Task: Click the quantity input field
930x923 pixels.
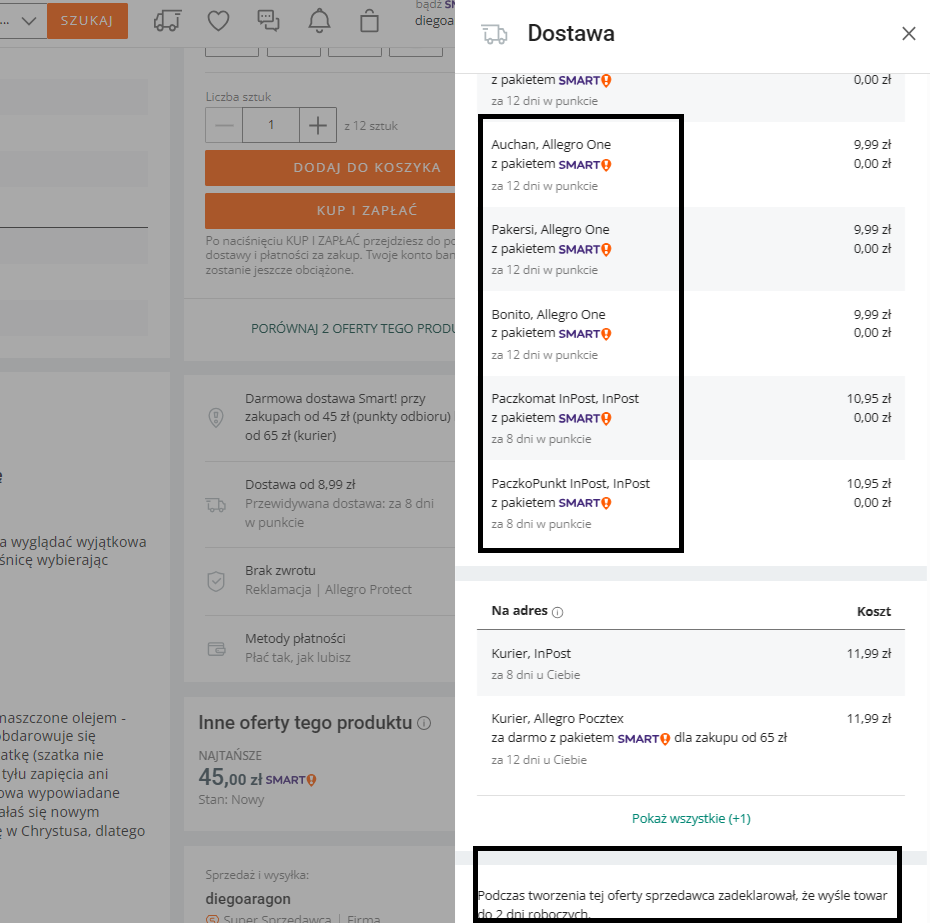Action: click(271, 125)
